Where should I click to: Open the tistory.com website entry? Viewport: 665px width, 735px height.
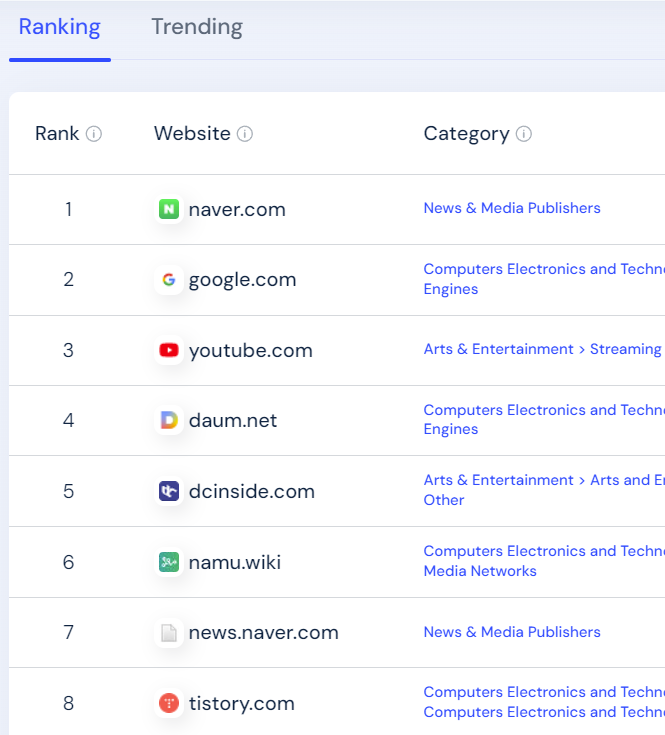242,704
